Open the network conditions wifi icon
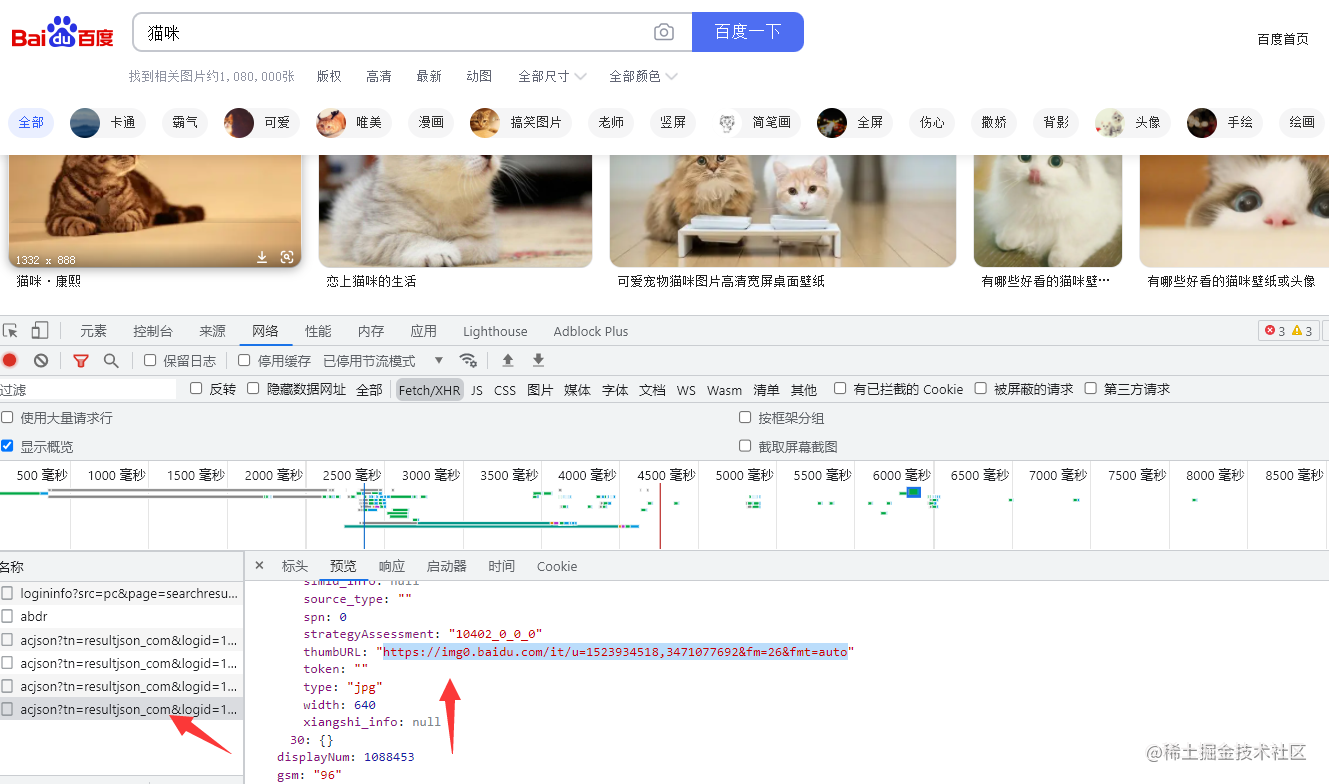The width and height of the screenshot is (1329, 784). (468, 360)
